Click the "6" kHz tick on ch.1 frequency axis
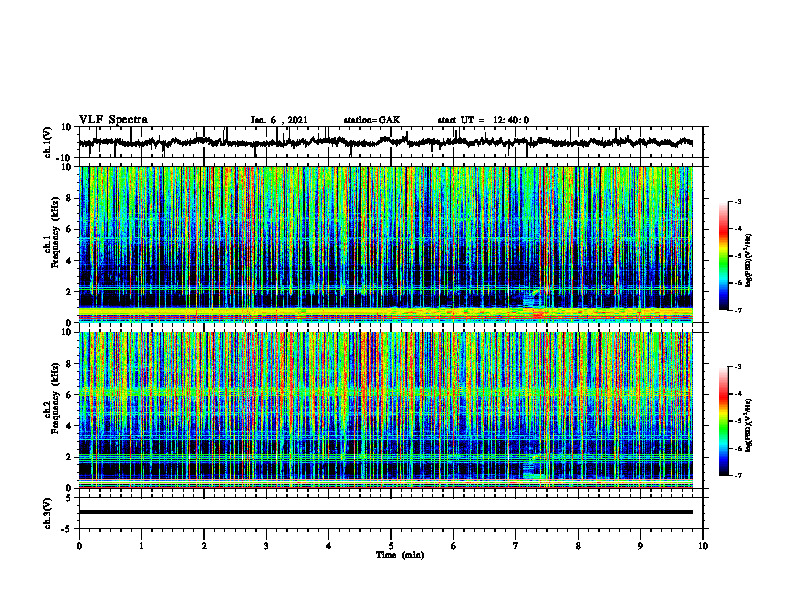The width and height of the screenshot is (792, 612). point(69,229)
